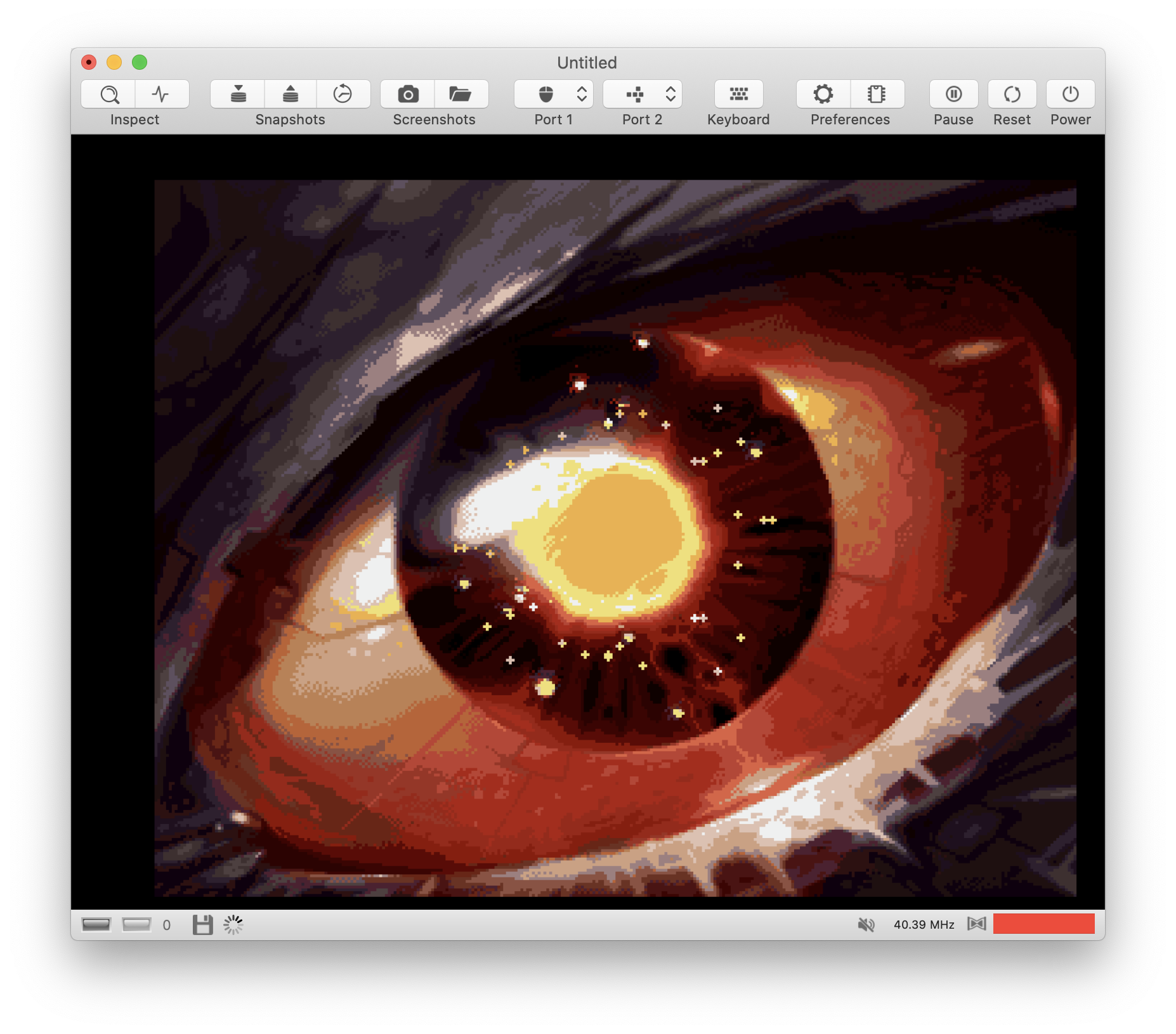Click the cylinder counter value 0
Image resolution: width=1176 pixels, height=1034 pixels.
pos(167,925)
